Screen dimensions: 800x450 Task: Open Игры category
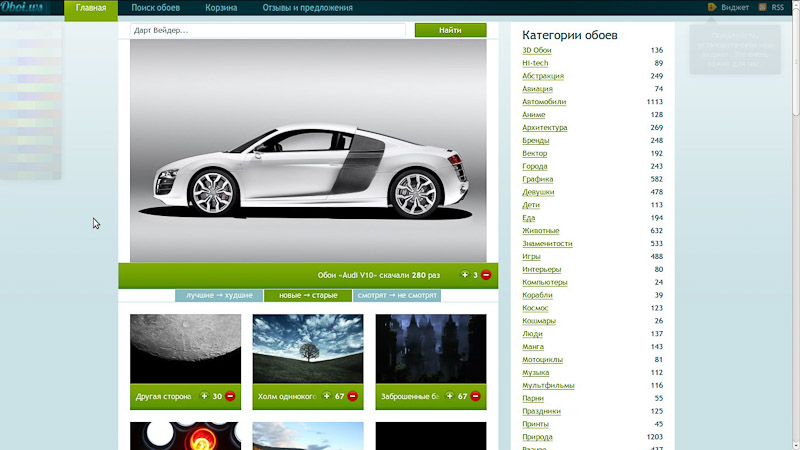pos(531,256)
